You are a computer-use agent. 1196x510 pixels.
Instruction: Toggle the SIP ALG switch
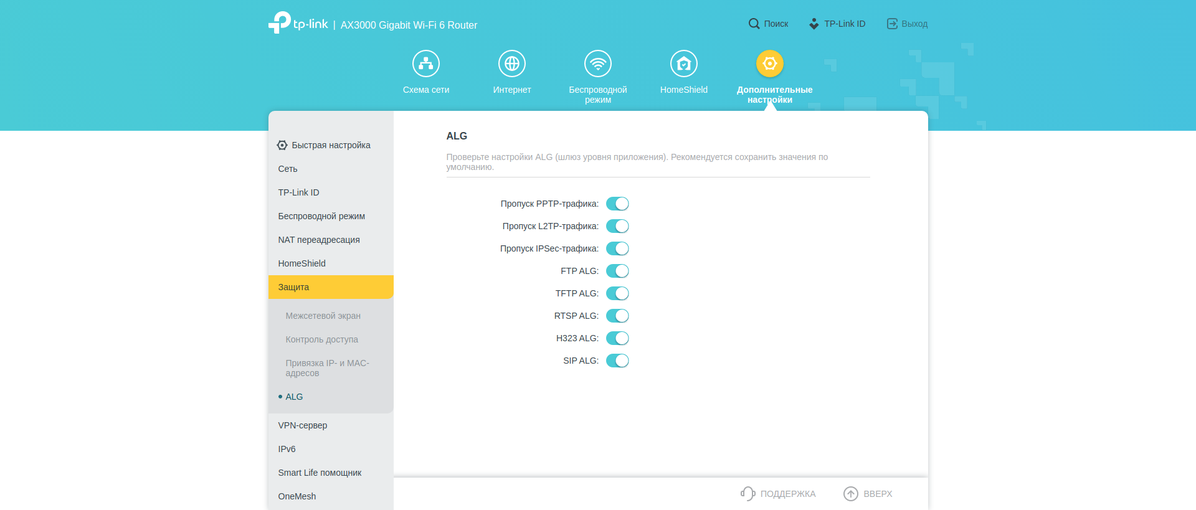click(x=617, y=361)
